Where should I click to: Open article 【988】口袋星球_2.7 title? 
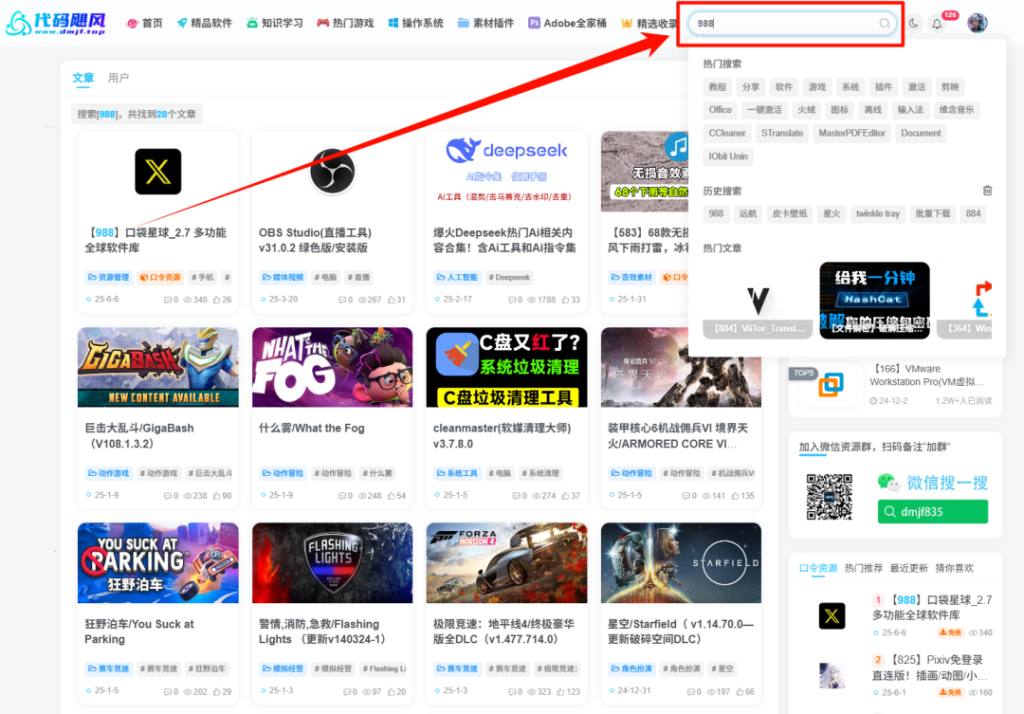(x=155, y=240)
